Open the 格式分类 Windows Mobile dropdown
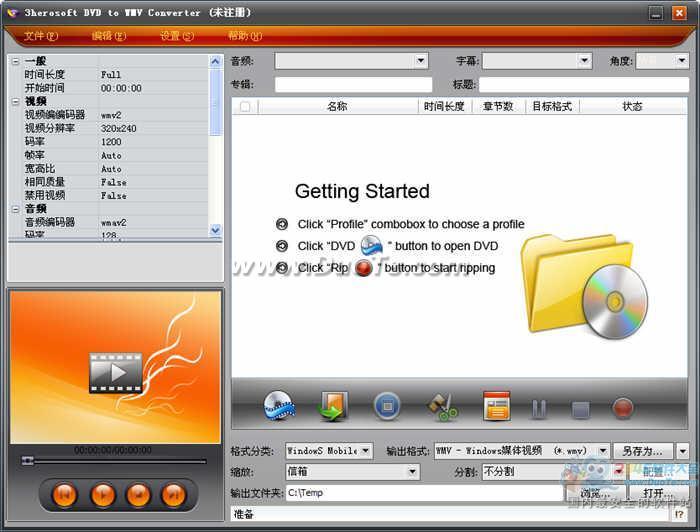The width and height of the screenshot is (700, 532). click(366, 451)
